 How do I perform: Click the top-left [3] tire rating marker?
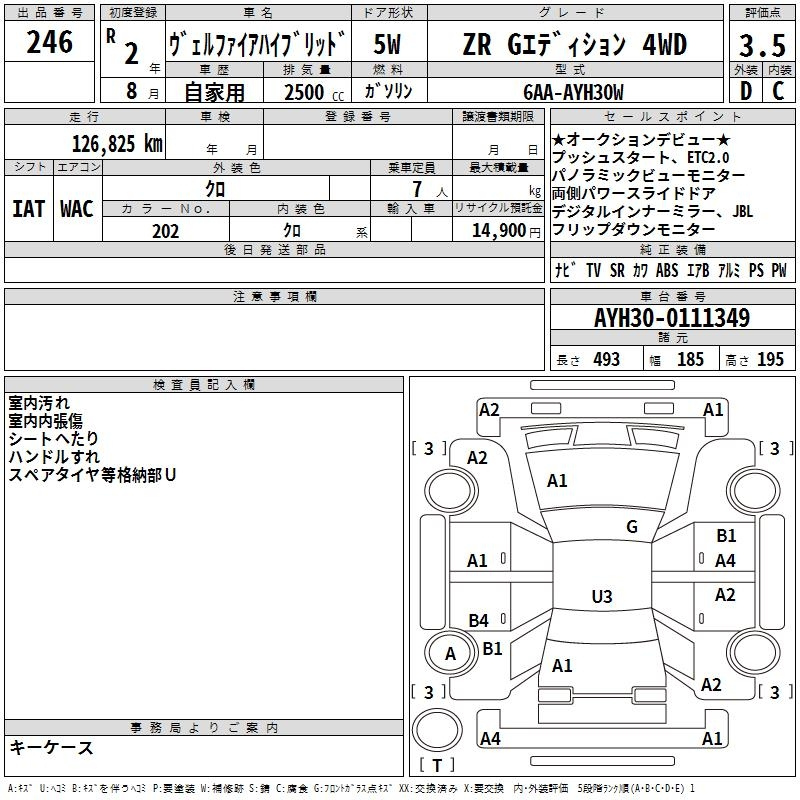[429, 448]
